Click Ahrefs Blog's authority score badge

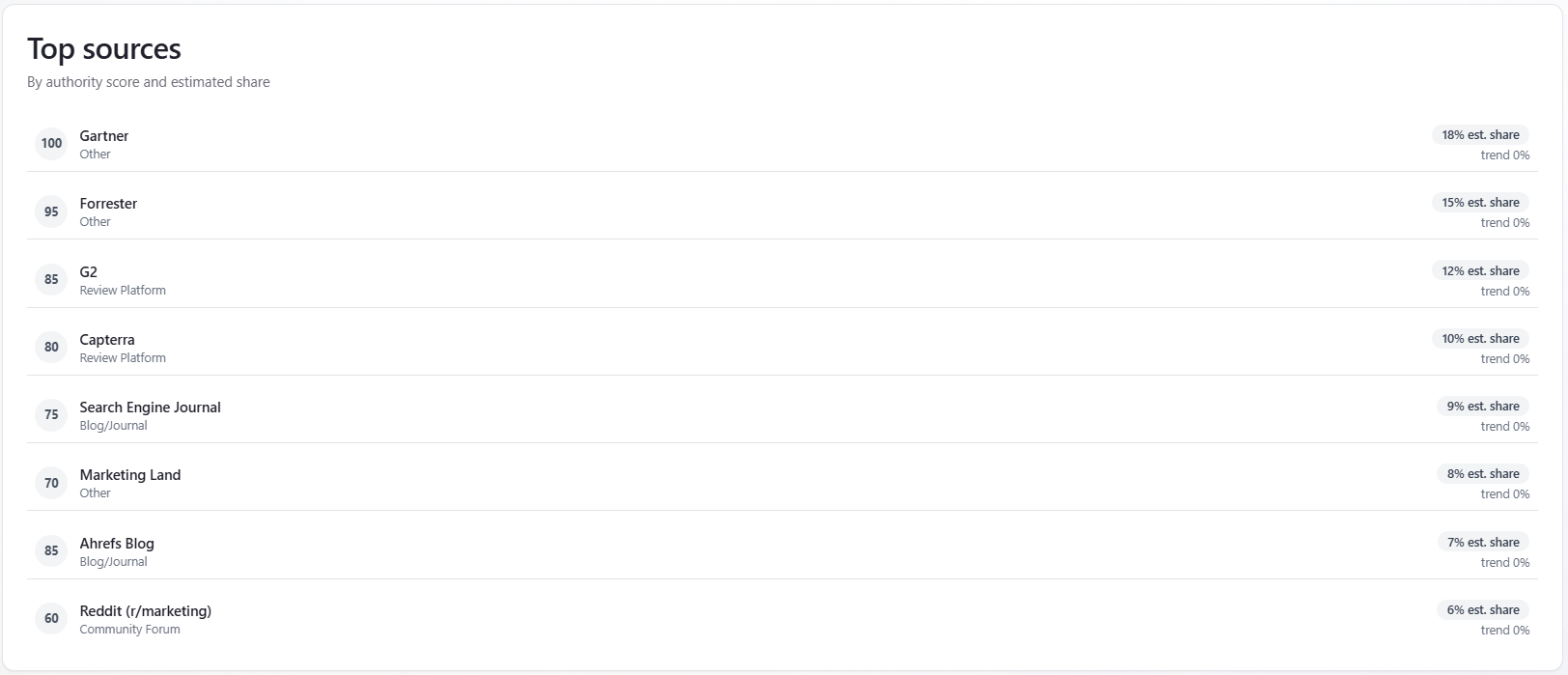tap(51, 550)
